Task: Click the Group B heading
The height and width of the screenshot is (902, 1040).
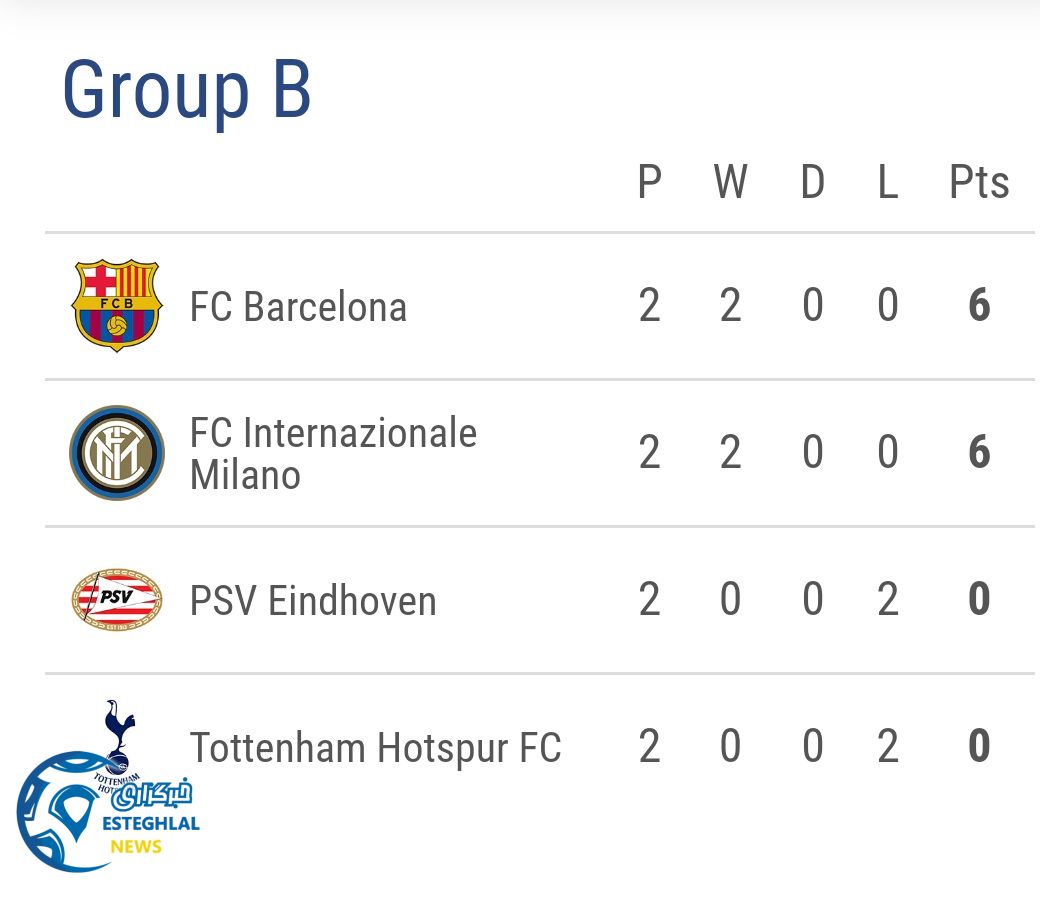Action: (187, 89)
